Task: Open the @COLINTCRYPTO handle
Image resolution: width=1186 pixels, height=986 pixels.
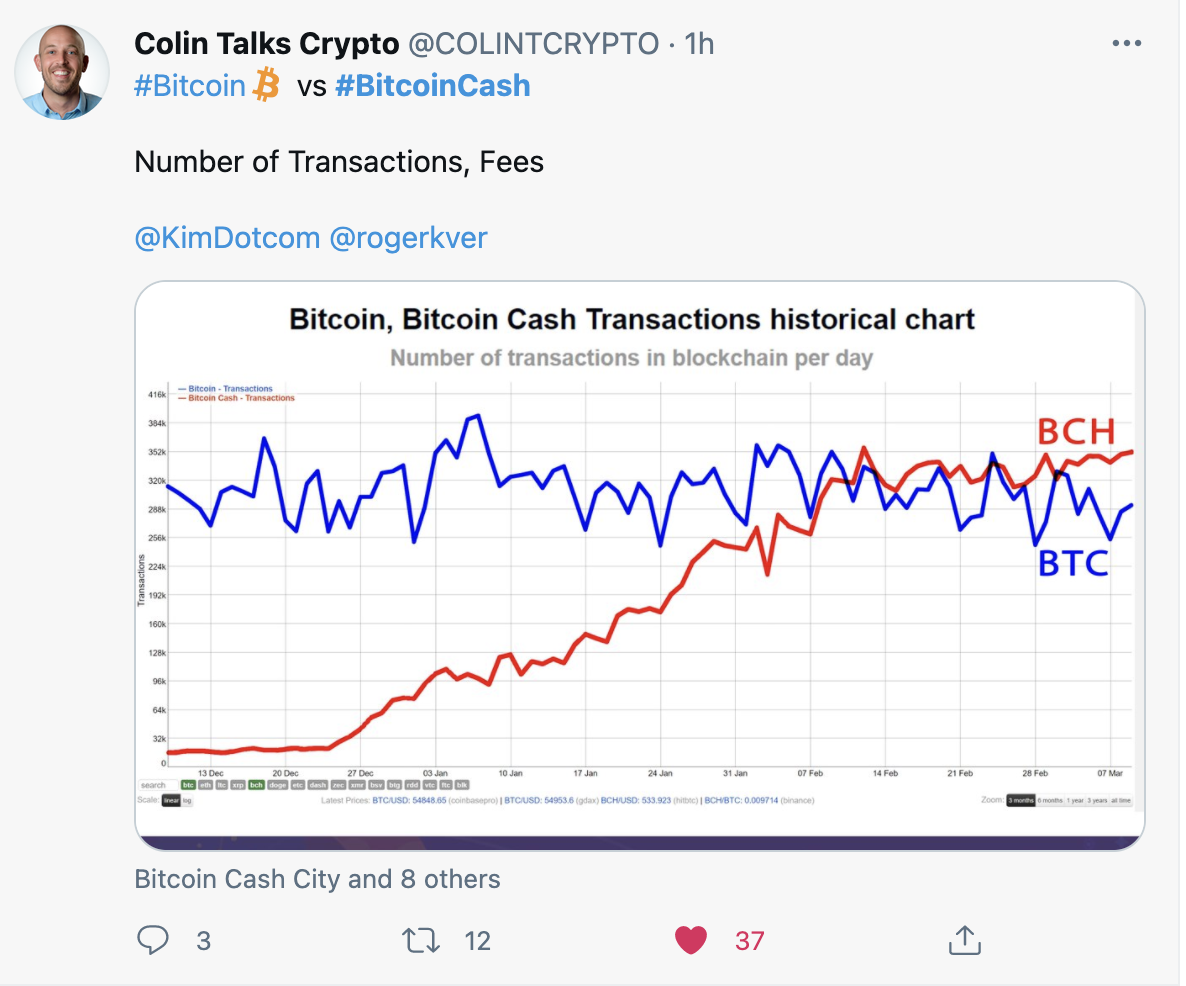Action: click(534, 44)
